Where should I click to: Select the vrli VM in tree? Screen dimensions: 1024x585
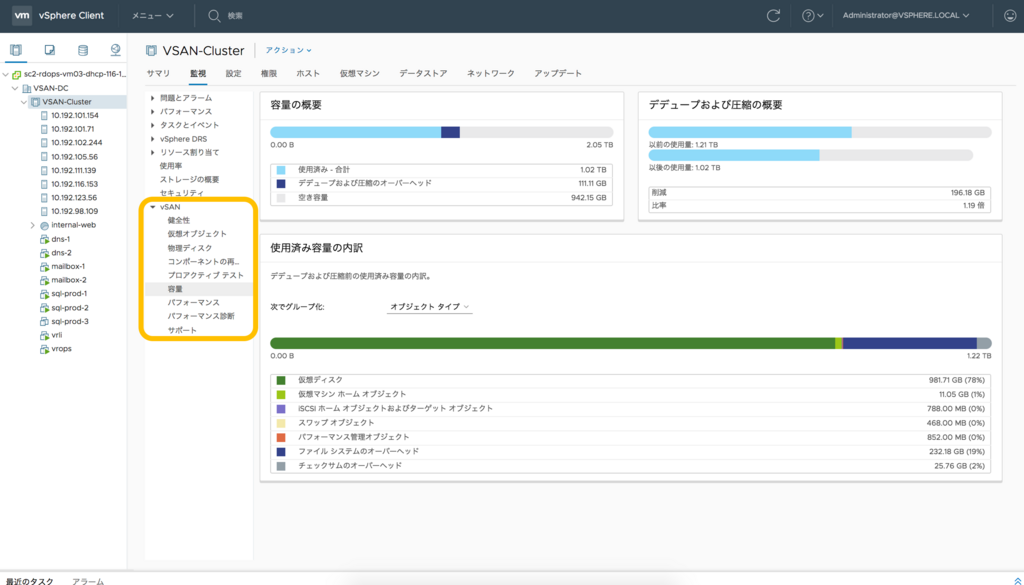[57, 335]
